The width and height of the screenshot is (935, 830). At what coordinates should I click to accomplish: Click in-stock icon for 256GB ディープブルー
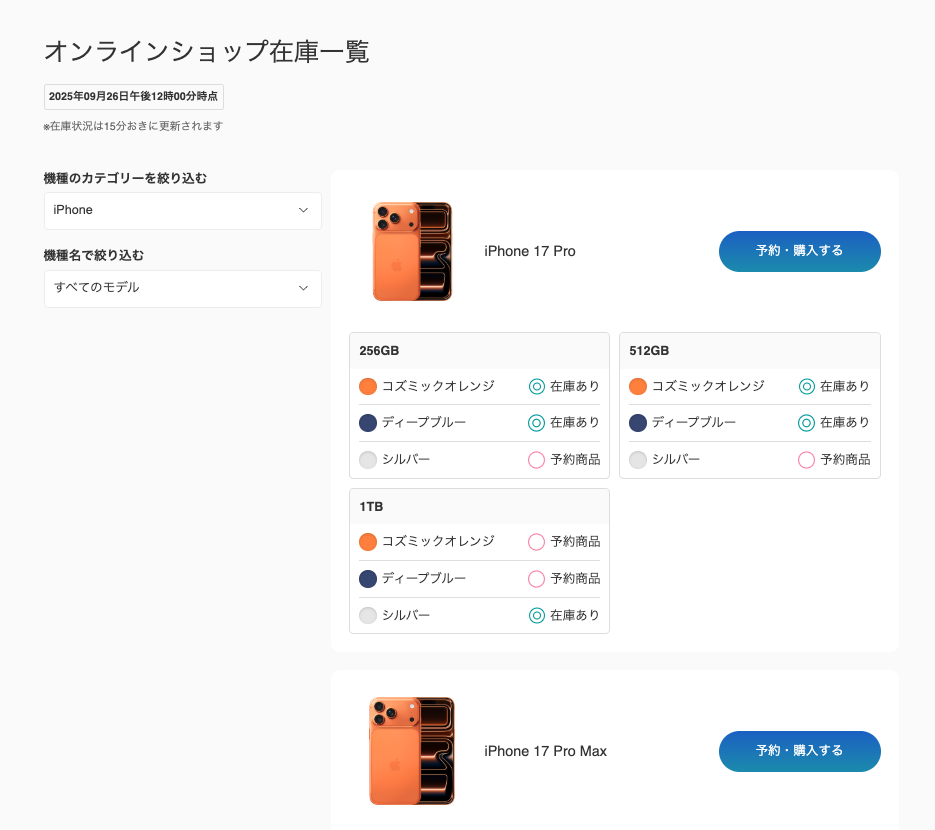pos(537,423)
